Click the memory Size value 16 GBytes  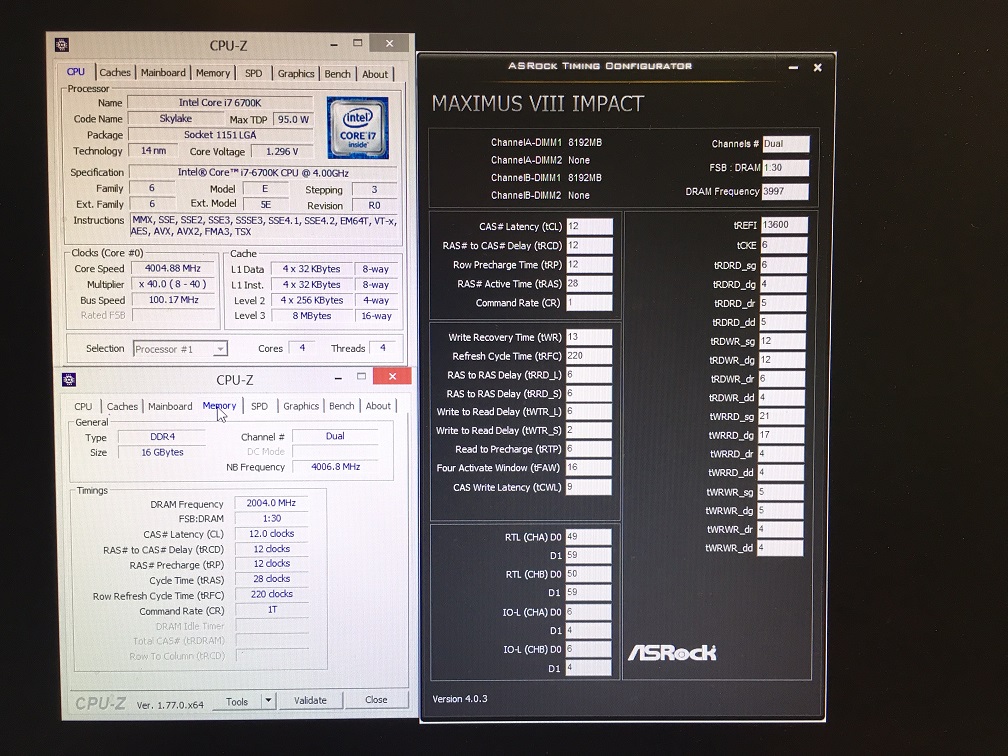[x=163, y=452]
